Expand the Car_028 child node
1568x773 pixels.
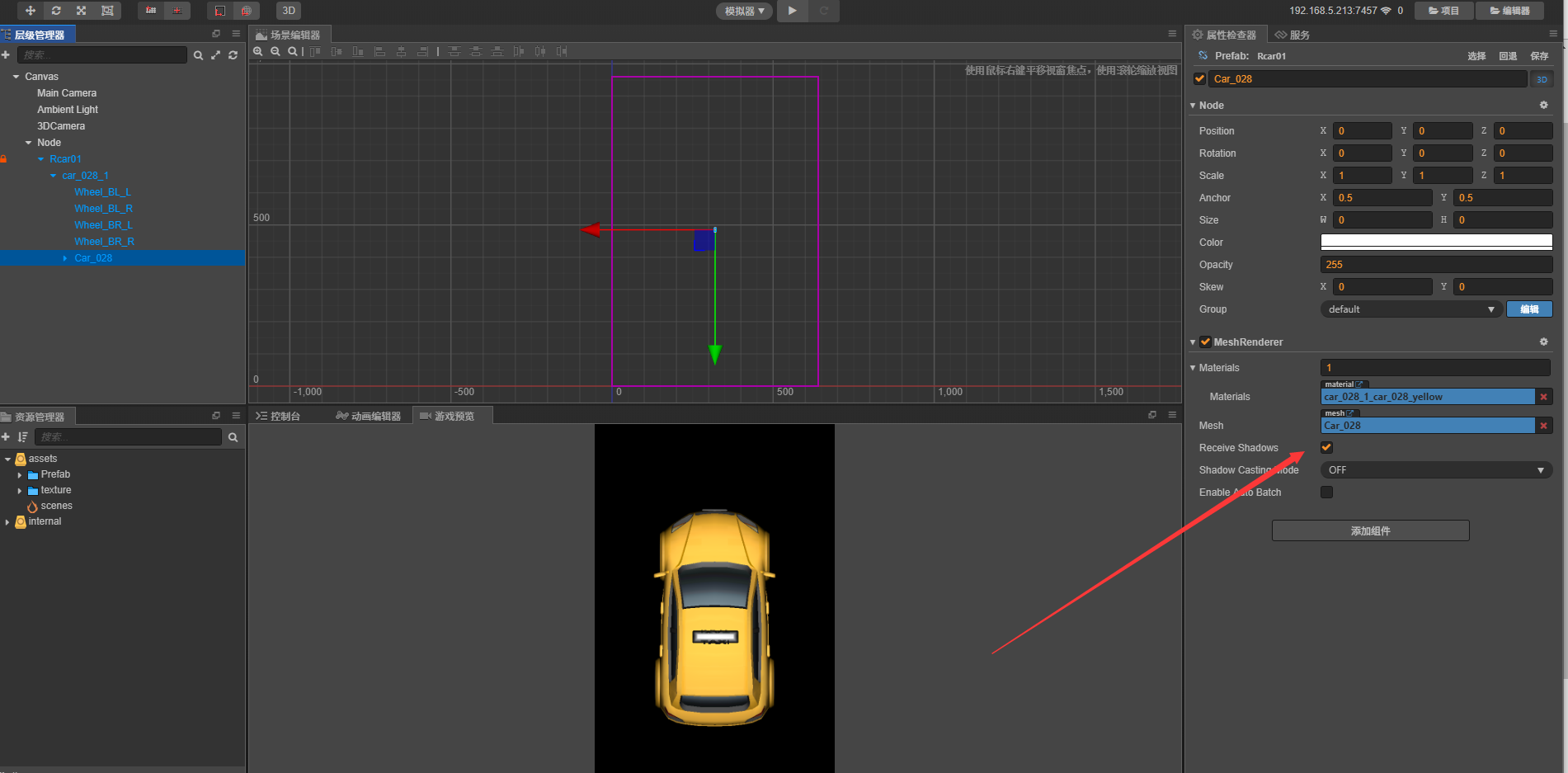pyautogui.click(x=65, y=258)
